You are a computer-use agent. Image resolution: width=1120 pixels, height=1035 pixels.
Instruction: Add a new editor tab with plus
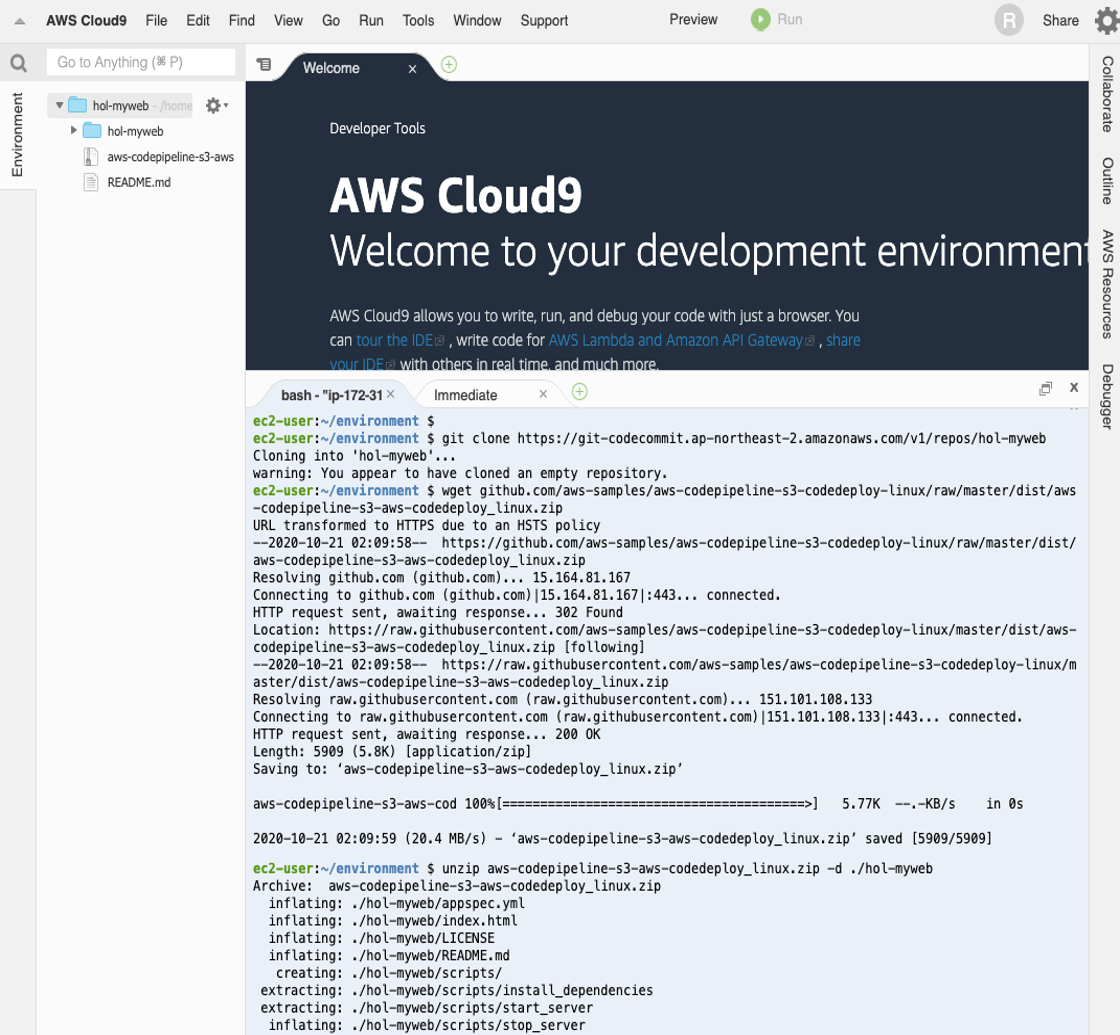[x=449, y=65]
